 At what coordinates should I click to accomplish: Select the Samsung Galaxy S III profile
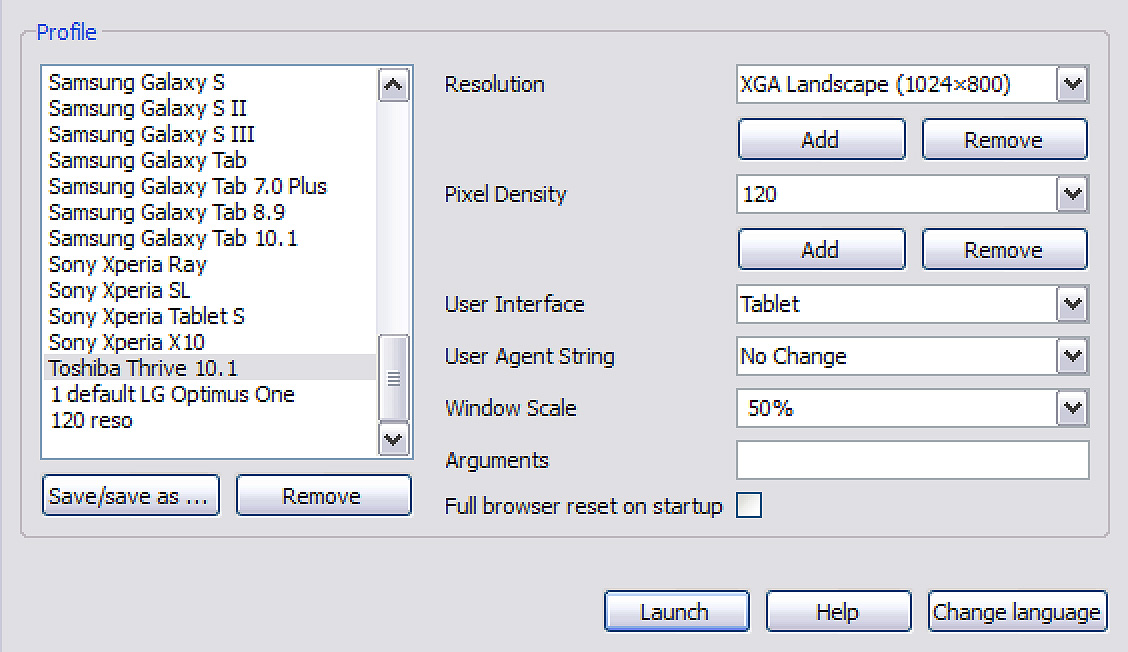[210, 135]
